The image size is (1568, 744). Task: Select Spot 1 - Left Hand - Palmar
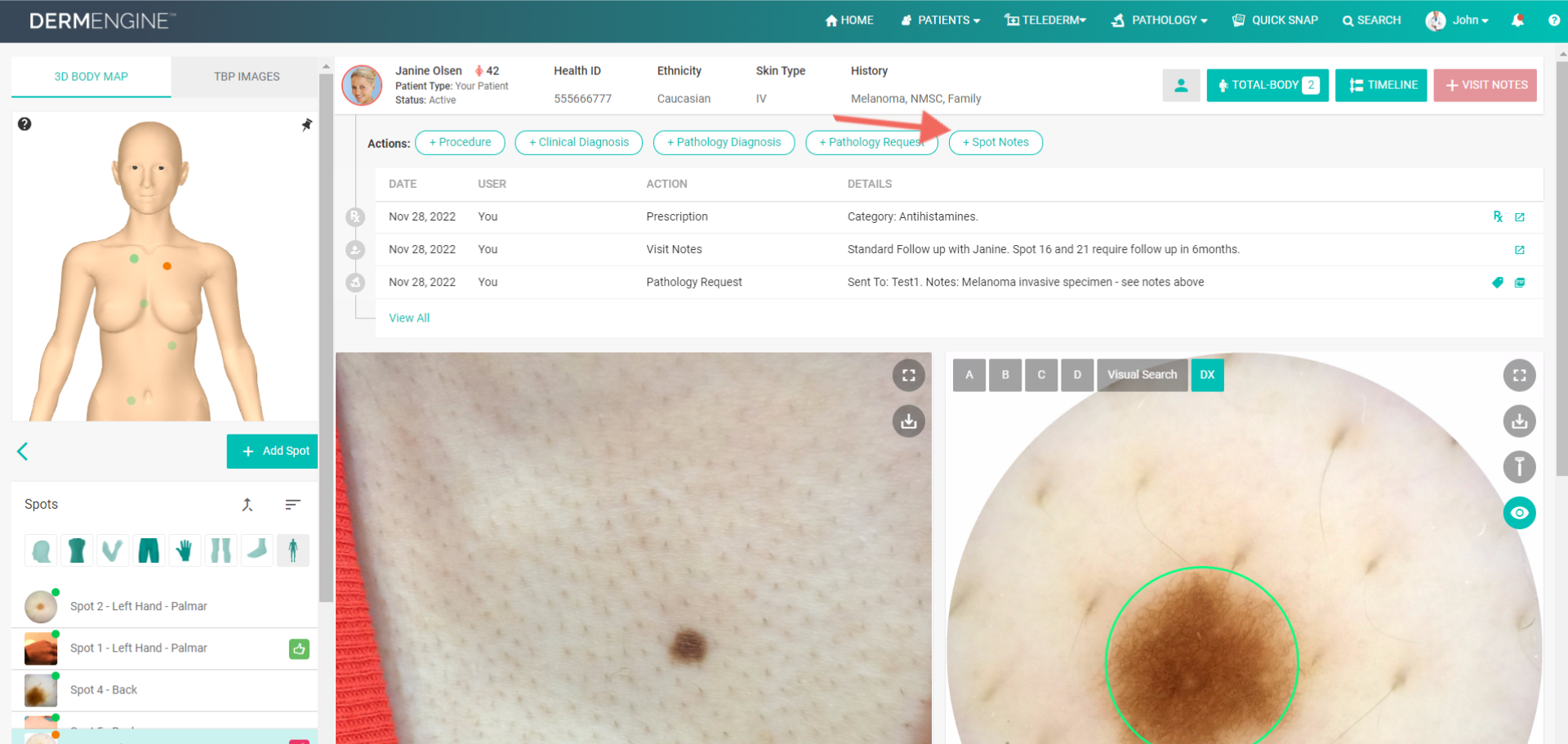[164, 648]
